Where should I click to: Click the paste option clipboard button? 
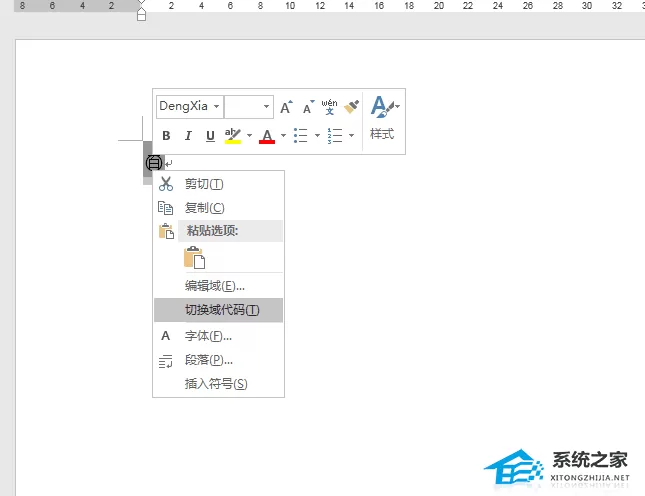point(194,257)
